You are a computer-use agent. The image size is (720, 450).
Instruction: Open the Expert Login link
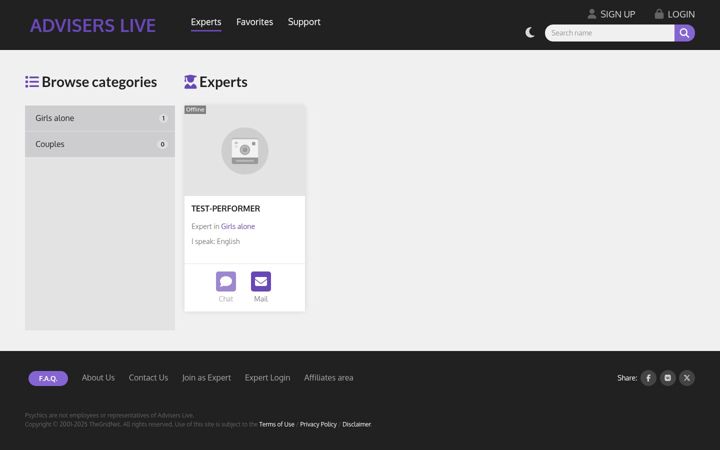point(267,378)
